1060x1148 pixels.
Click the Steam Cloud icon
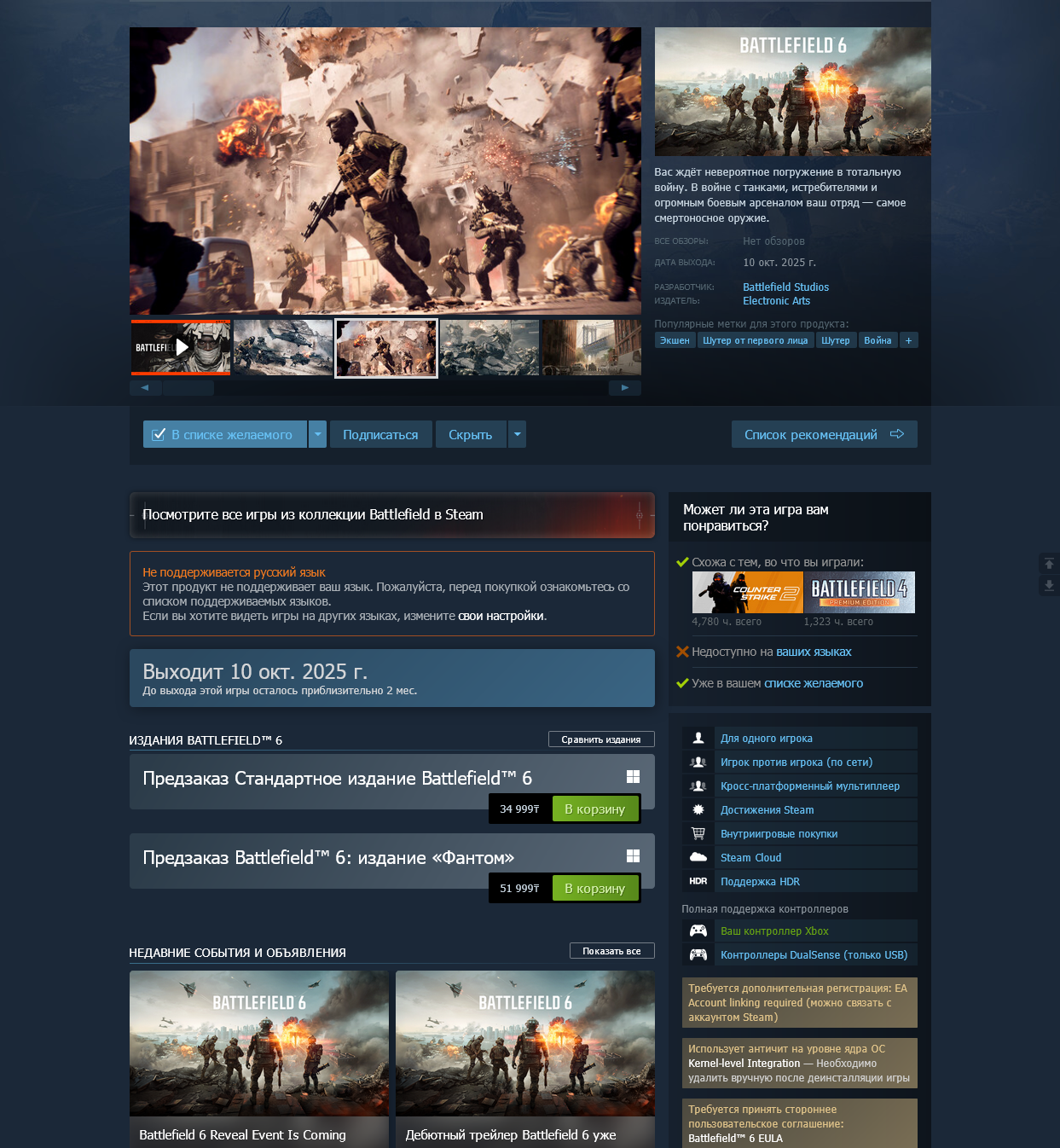pos(698,857)
